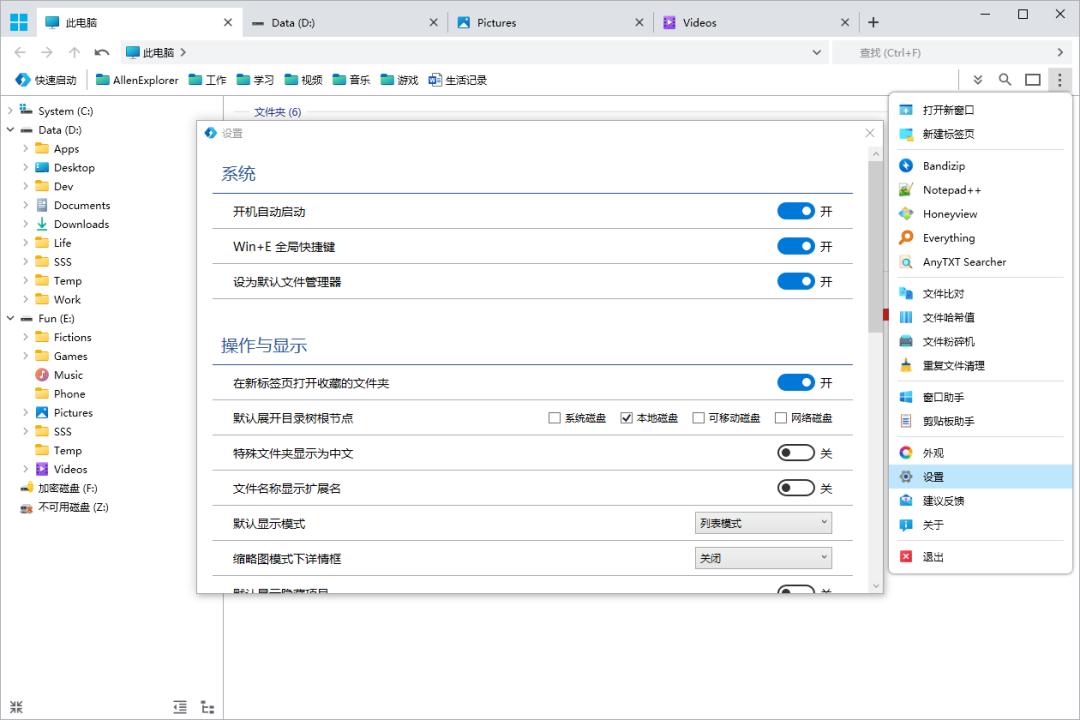Open the 文件粉碎机 file shredder tool
Viewport: 1080px width, 720px height.
[940, 341]
